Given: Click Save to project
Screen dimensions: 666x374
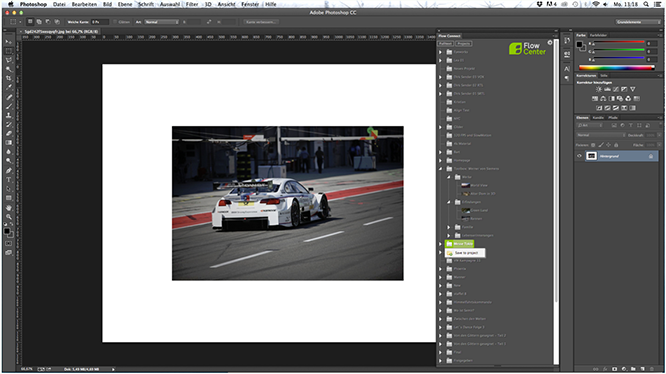Looking at the screenshot, I should point(466,253).
